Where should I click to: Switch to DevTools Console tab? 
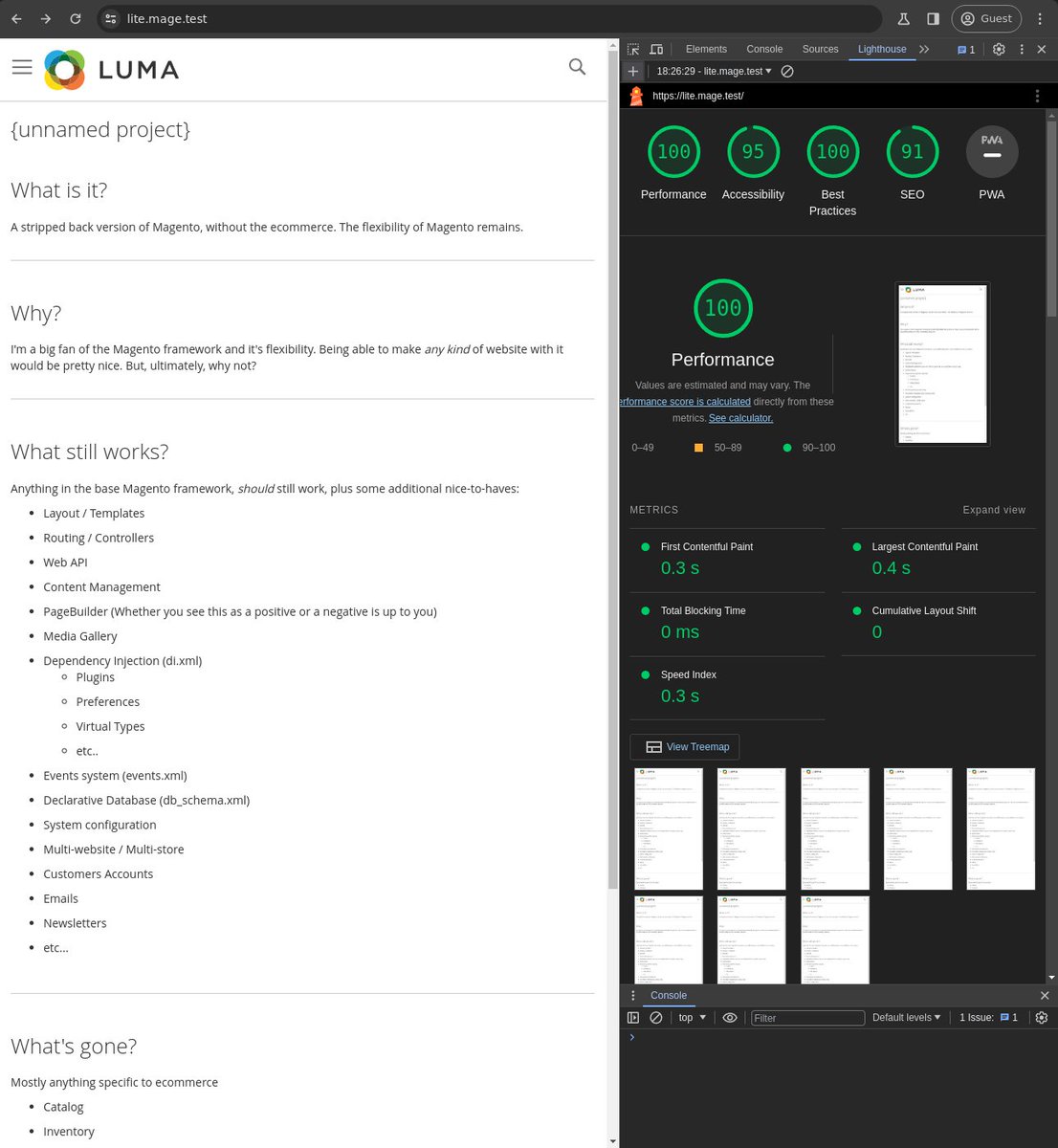[764, 49]
